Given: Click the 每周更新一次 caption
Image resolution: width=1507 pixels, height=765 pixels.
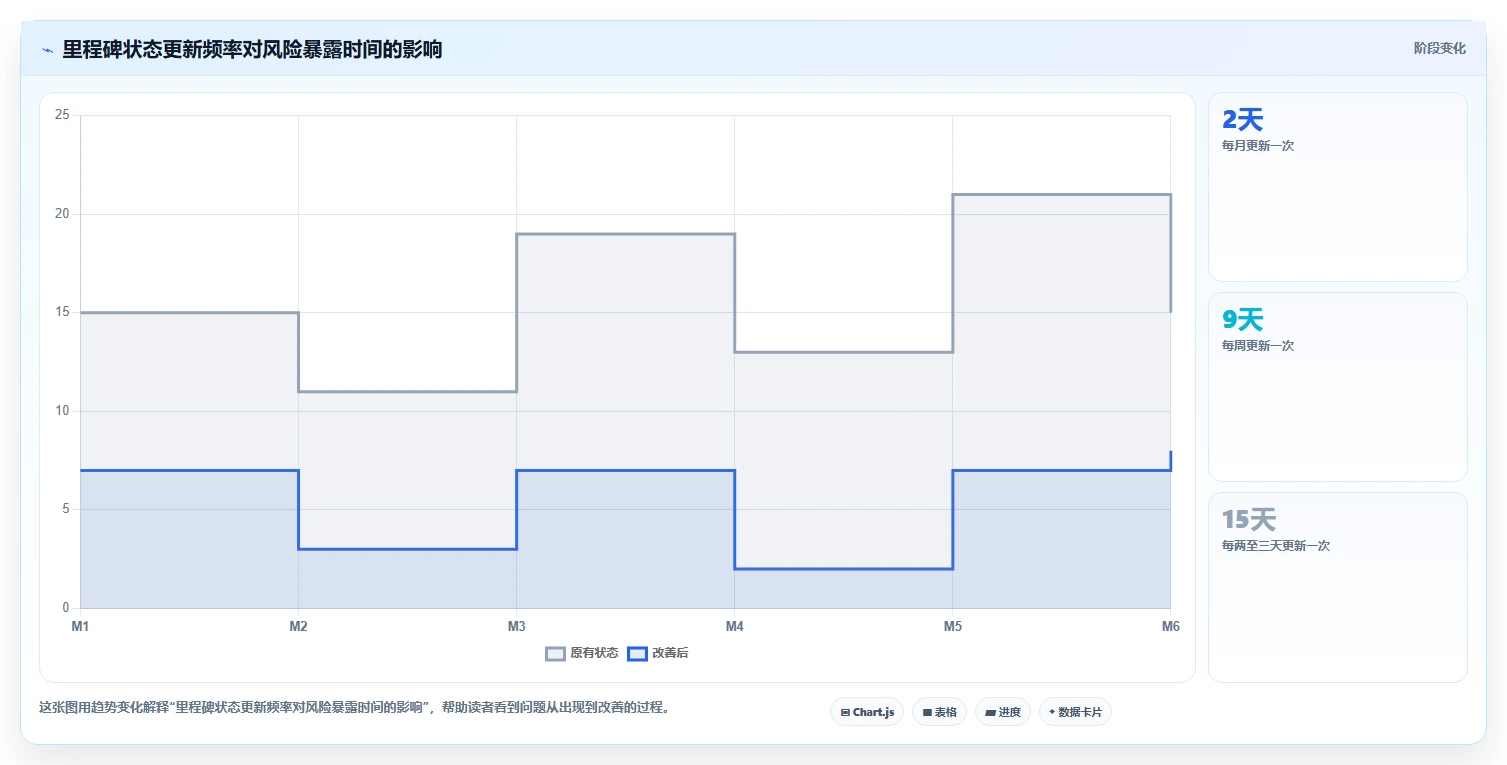Looking at the screenshot, I should click(1258, 346).
